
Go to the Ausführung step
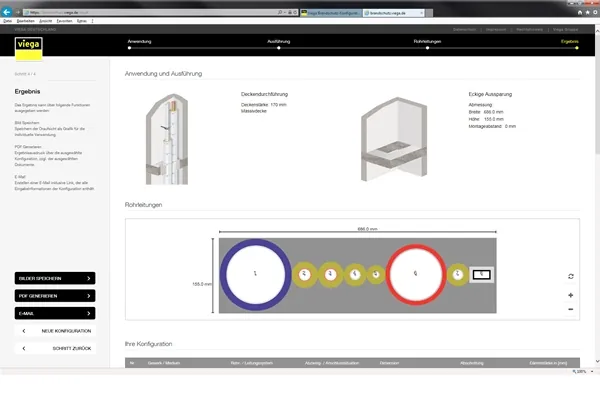(x=279, y=42)
